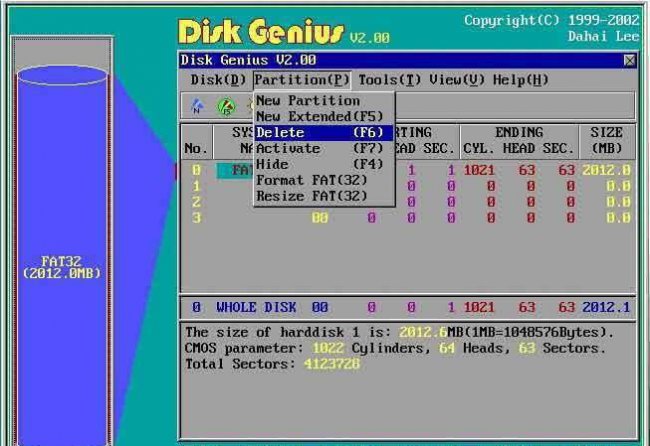Click ending cylinder 1021 in partition row 0
The image size is (650, 446).
click(479, 170)
